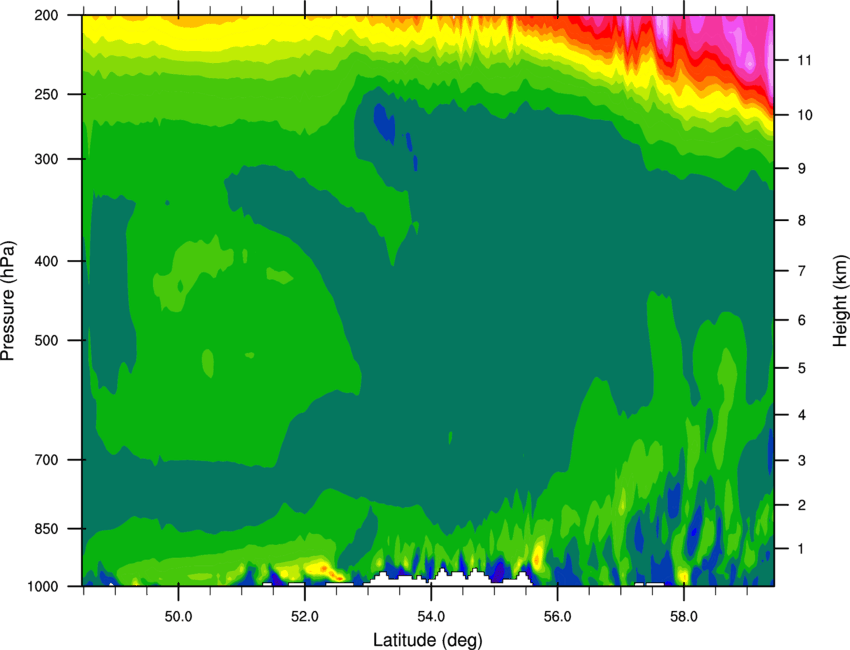Click height tick label 8

pyautogui.click(x=801, y=220)
